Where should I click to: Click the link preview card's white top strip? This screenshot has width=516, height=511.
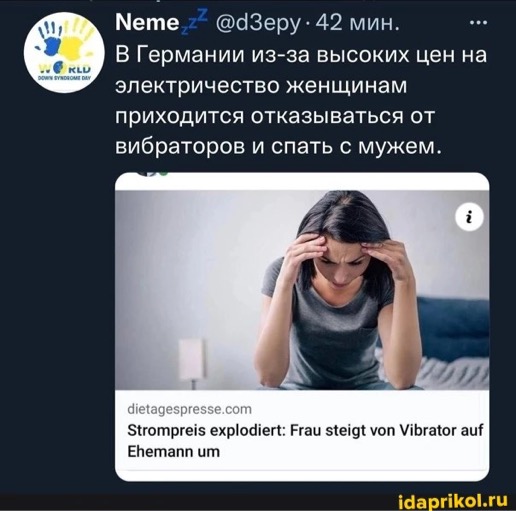pos(302,182)
